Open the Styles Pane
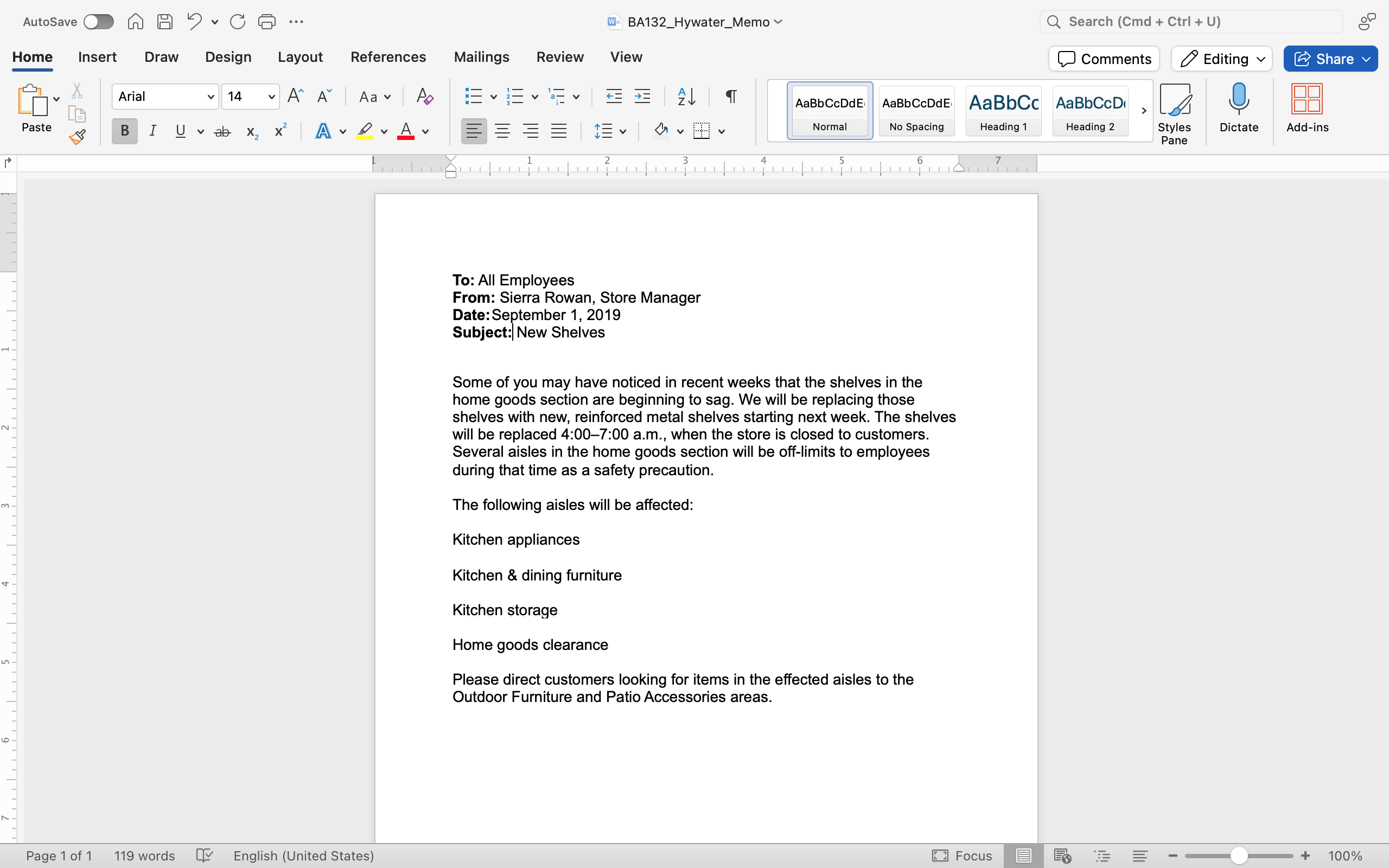 coord(1174,114)
